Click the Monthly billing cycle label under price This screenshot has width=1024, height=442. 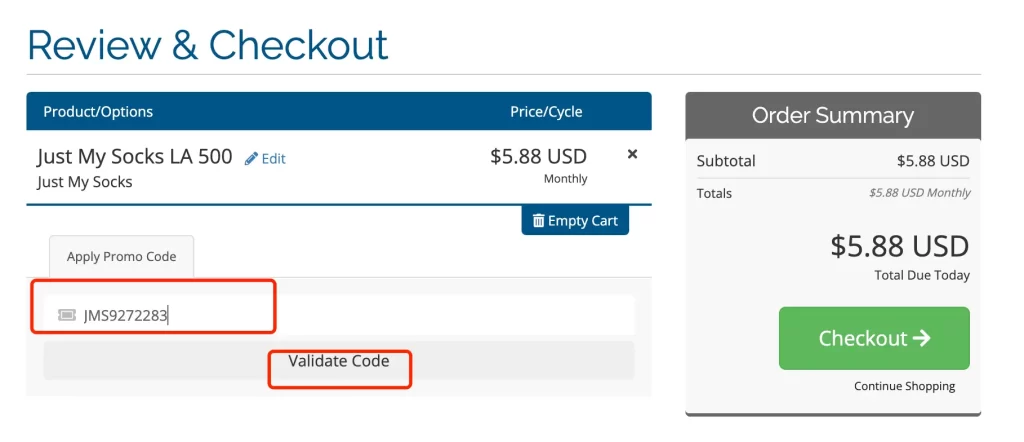[566, 178]
